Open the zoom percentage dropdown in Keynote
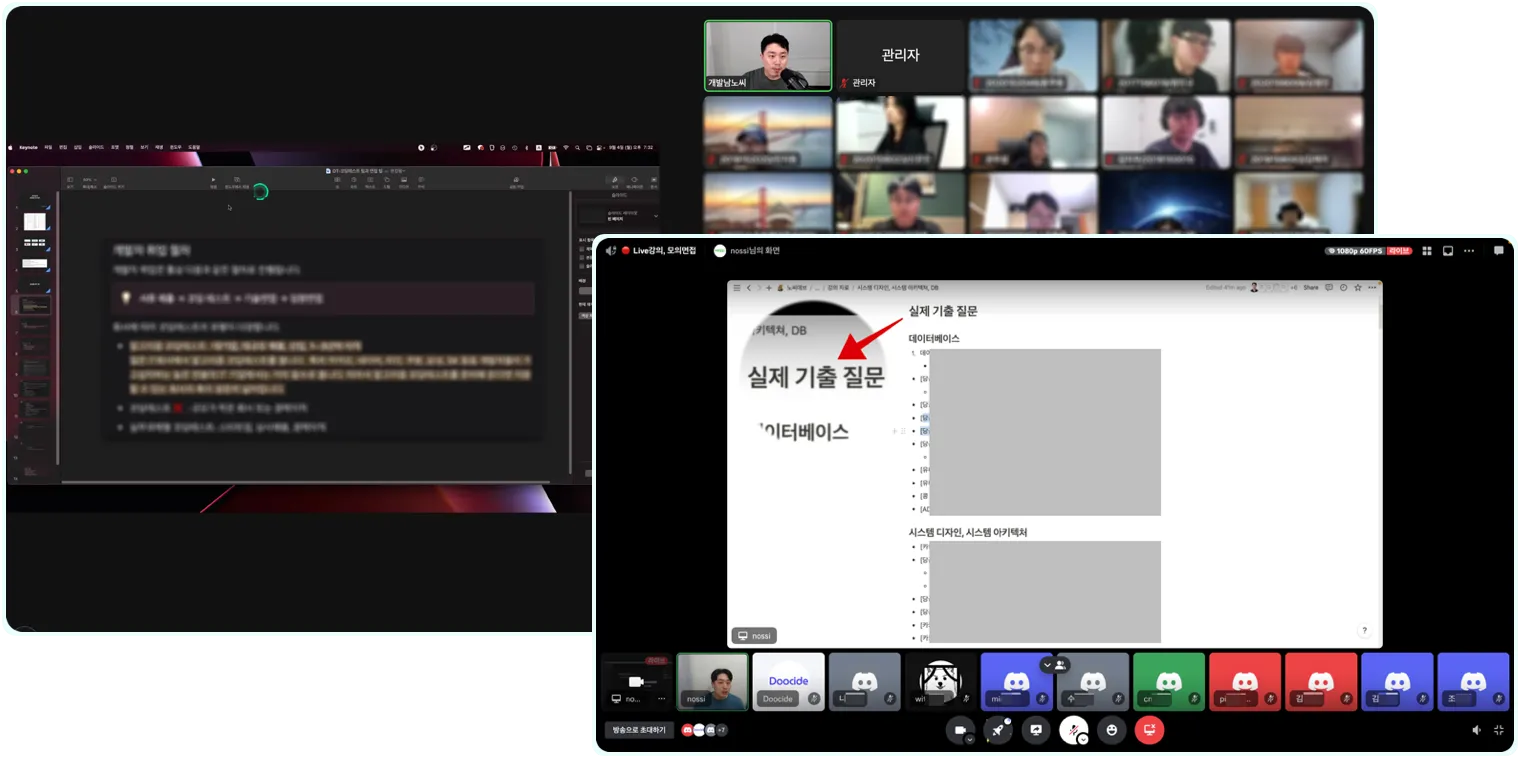 [89, 179]
